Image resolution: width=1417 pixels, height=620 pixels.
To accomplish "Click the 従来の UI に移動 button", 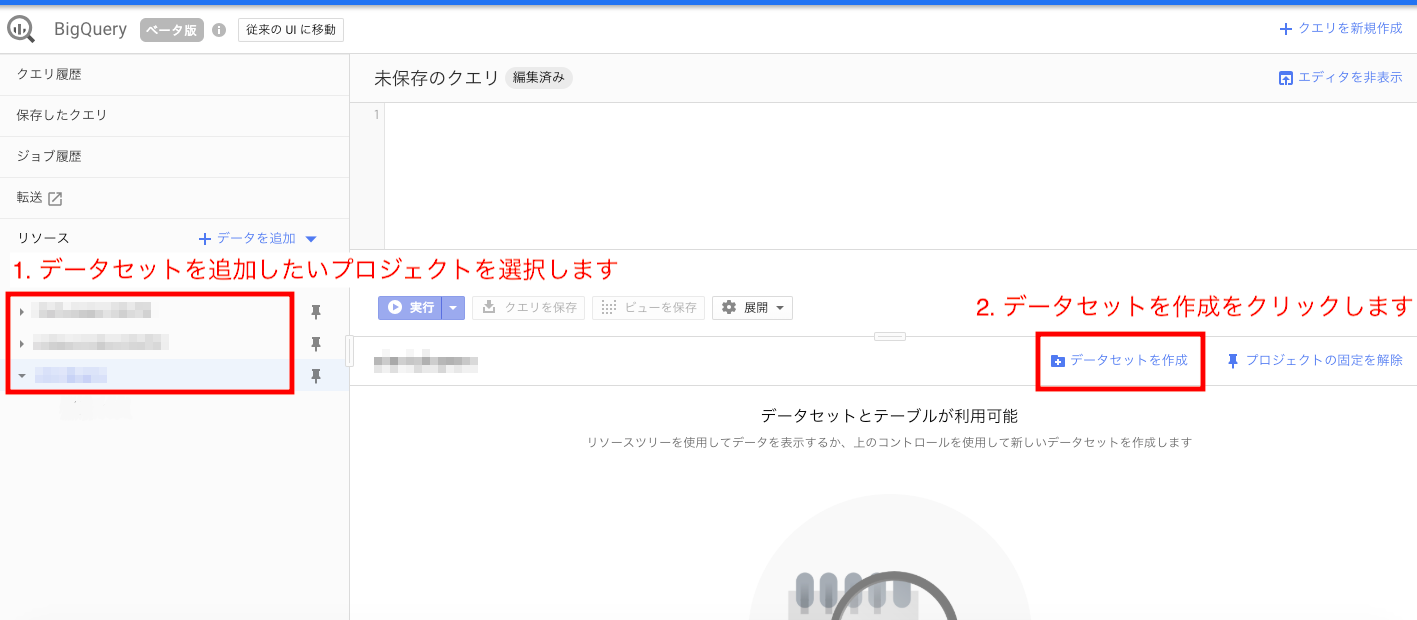I will point(291,30).
